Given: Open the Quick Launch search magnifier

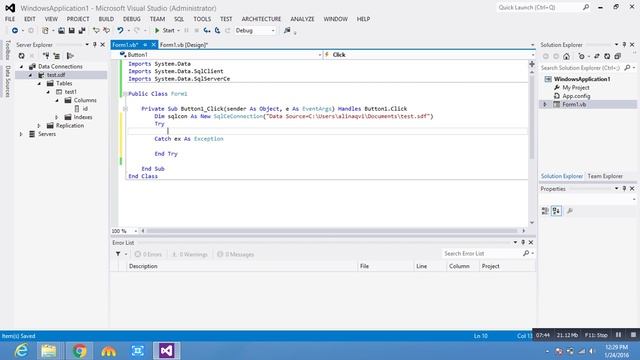Looking at the screenshot, I should click(x=586, y=7).
